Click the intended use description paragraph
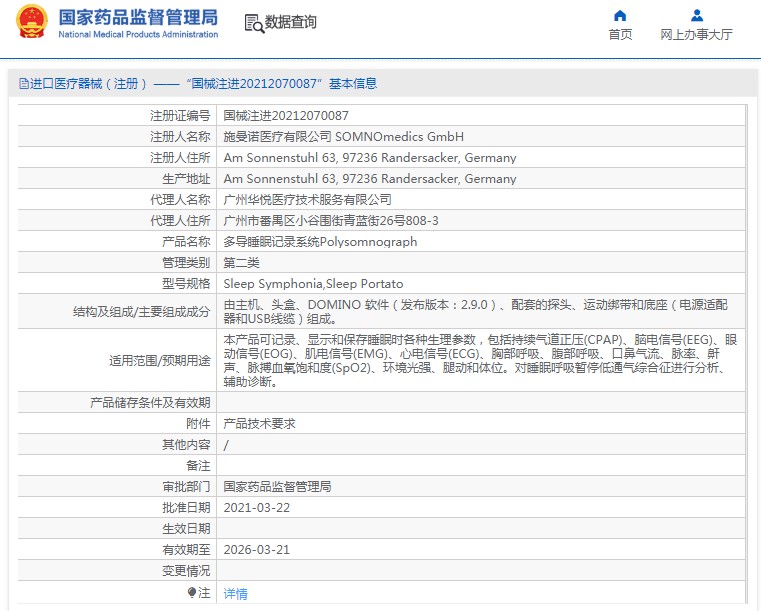 (x=480, y=361)
